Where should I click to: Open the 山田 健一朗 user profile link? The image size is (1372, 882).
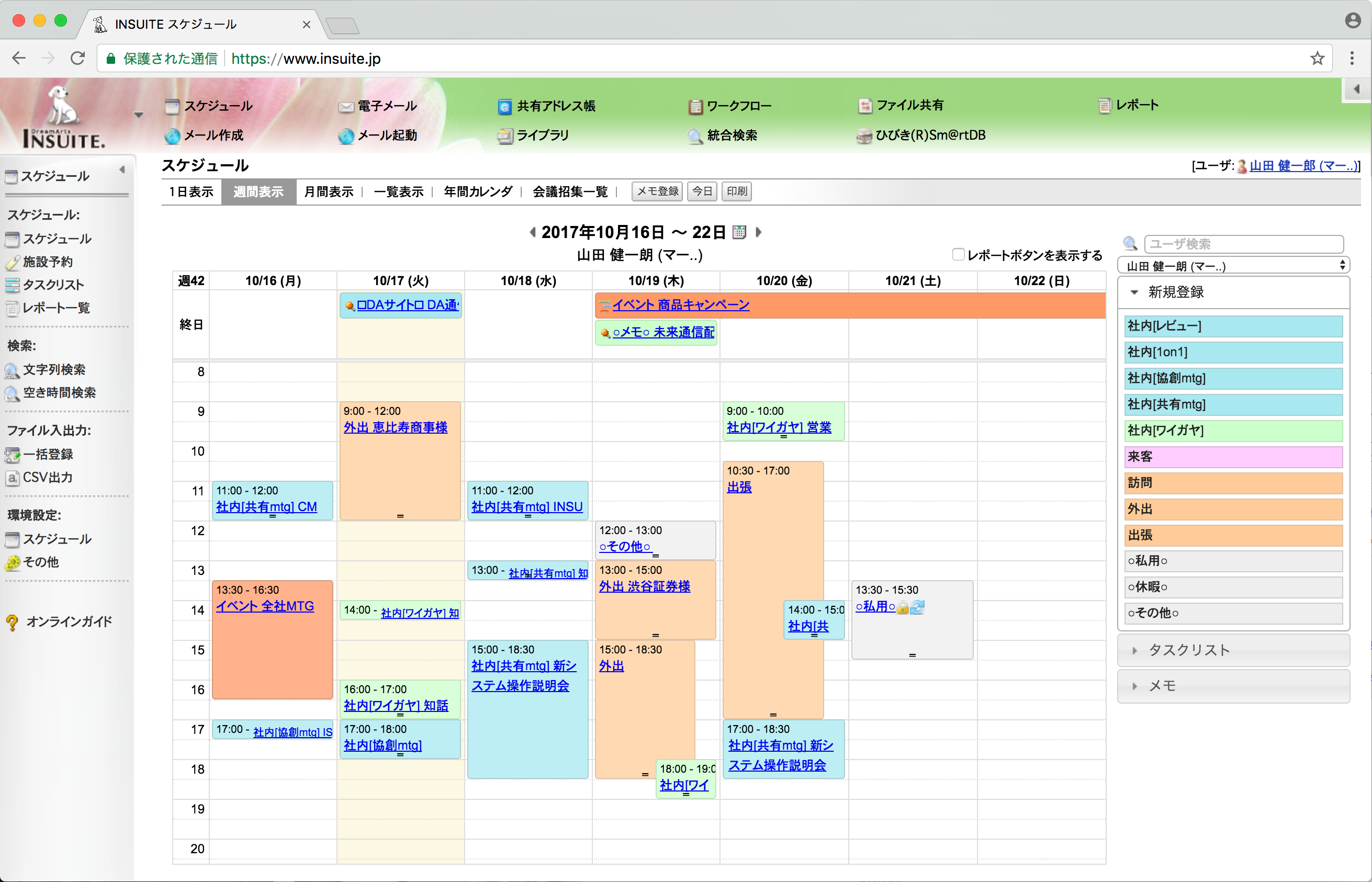[1303, 165]
